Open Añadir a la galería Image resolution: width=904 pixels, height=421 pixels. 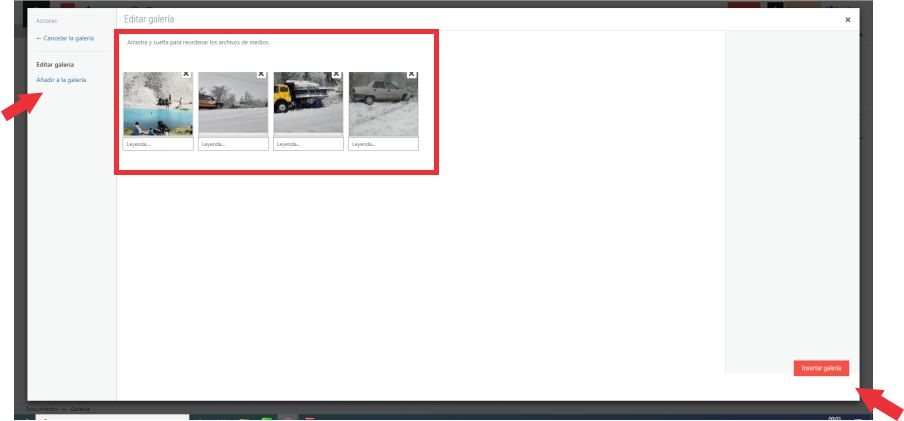pos(61,79)
